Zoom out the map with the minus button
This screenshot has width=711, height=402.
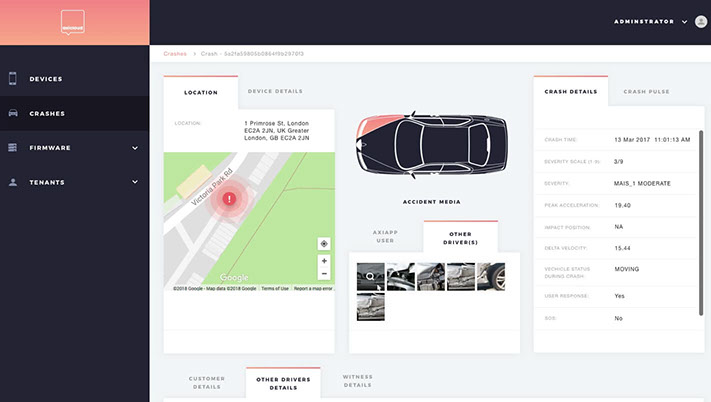click(x=324, y=273)
